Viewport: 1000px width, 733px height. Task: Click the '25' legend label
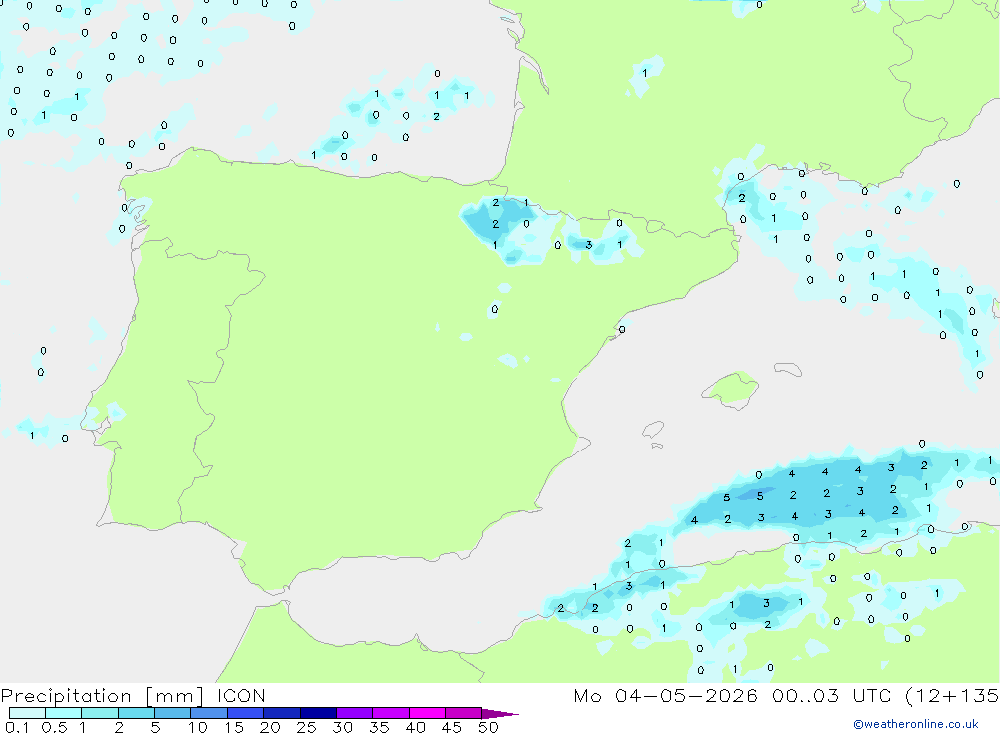tap(306, 727)
